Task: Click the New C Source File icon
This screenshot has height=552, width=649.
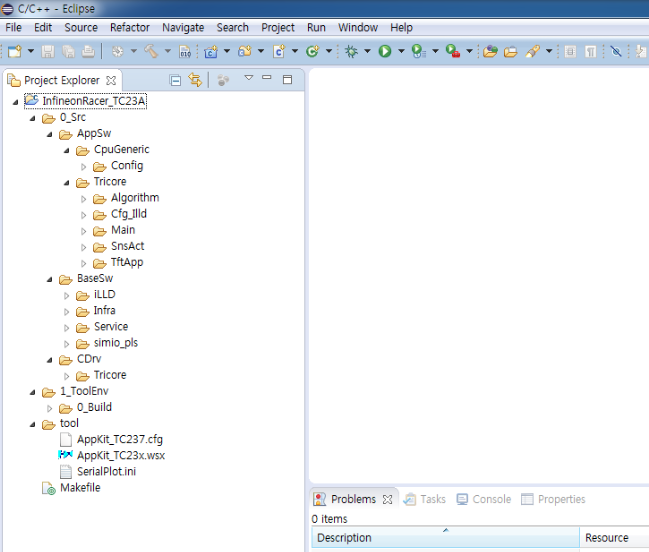Action: [x=279, y=51]
